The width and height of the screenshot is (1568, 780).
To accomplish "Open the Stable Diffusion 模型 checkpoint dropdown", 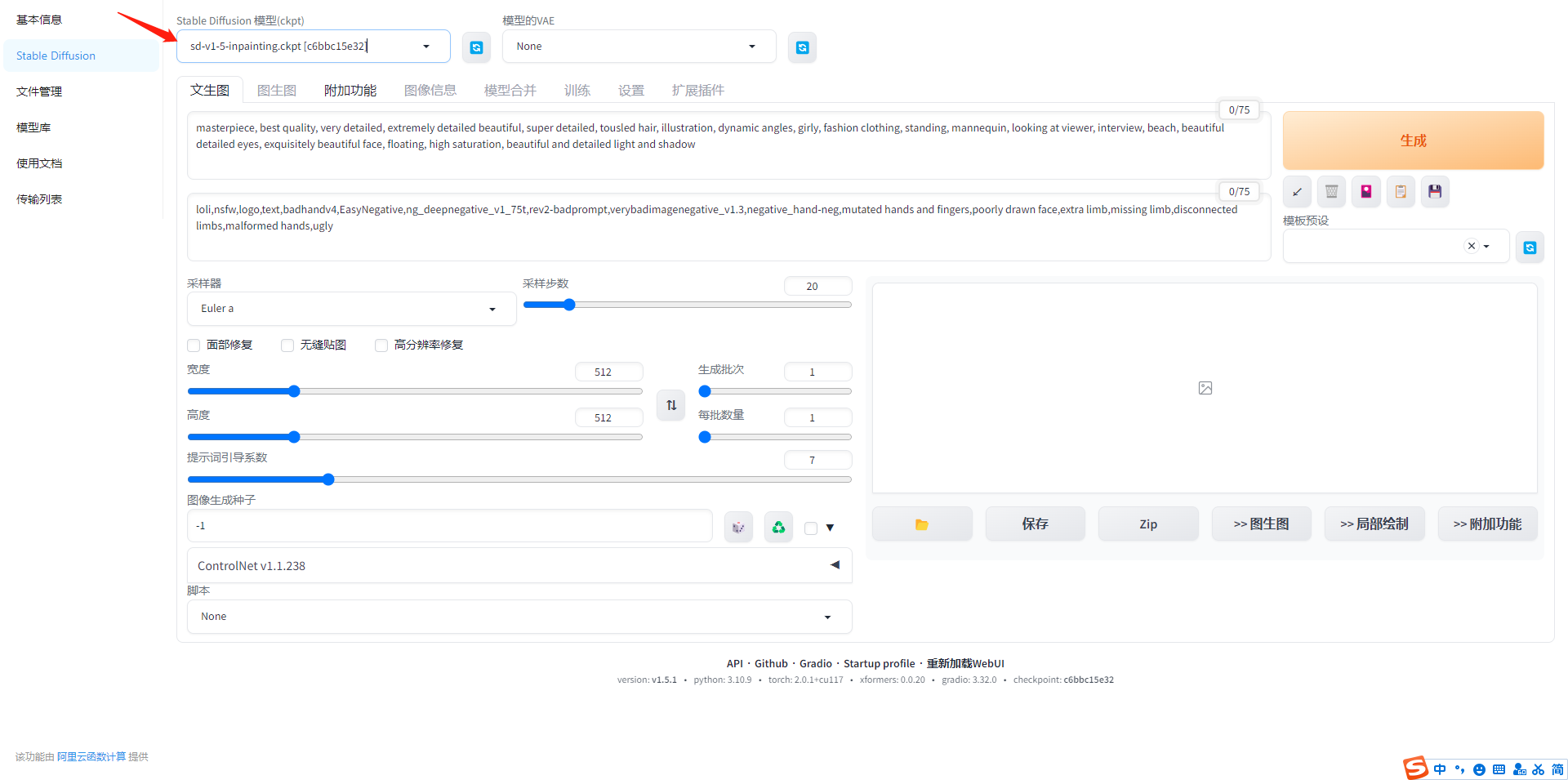I will pyautogui.click(x=314, y=47).
